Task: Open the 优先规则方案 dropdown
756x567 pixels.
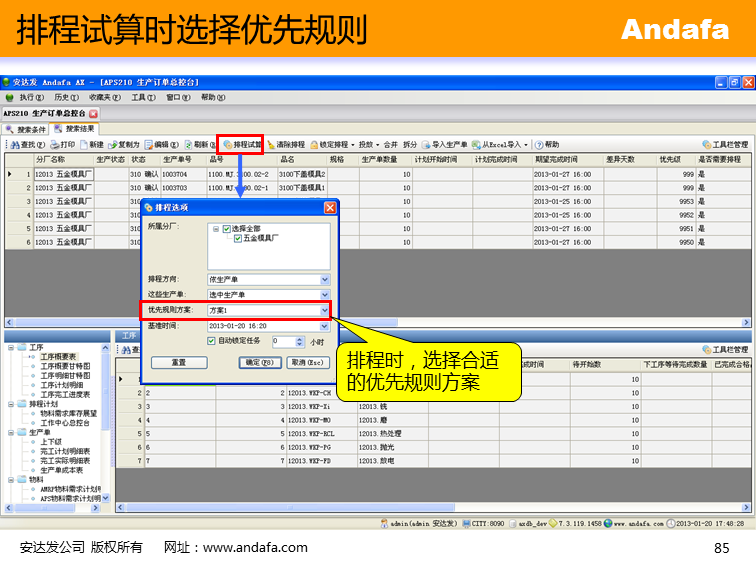Action: tap(324, 310)
